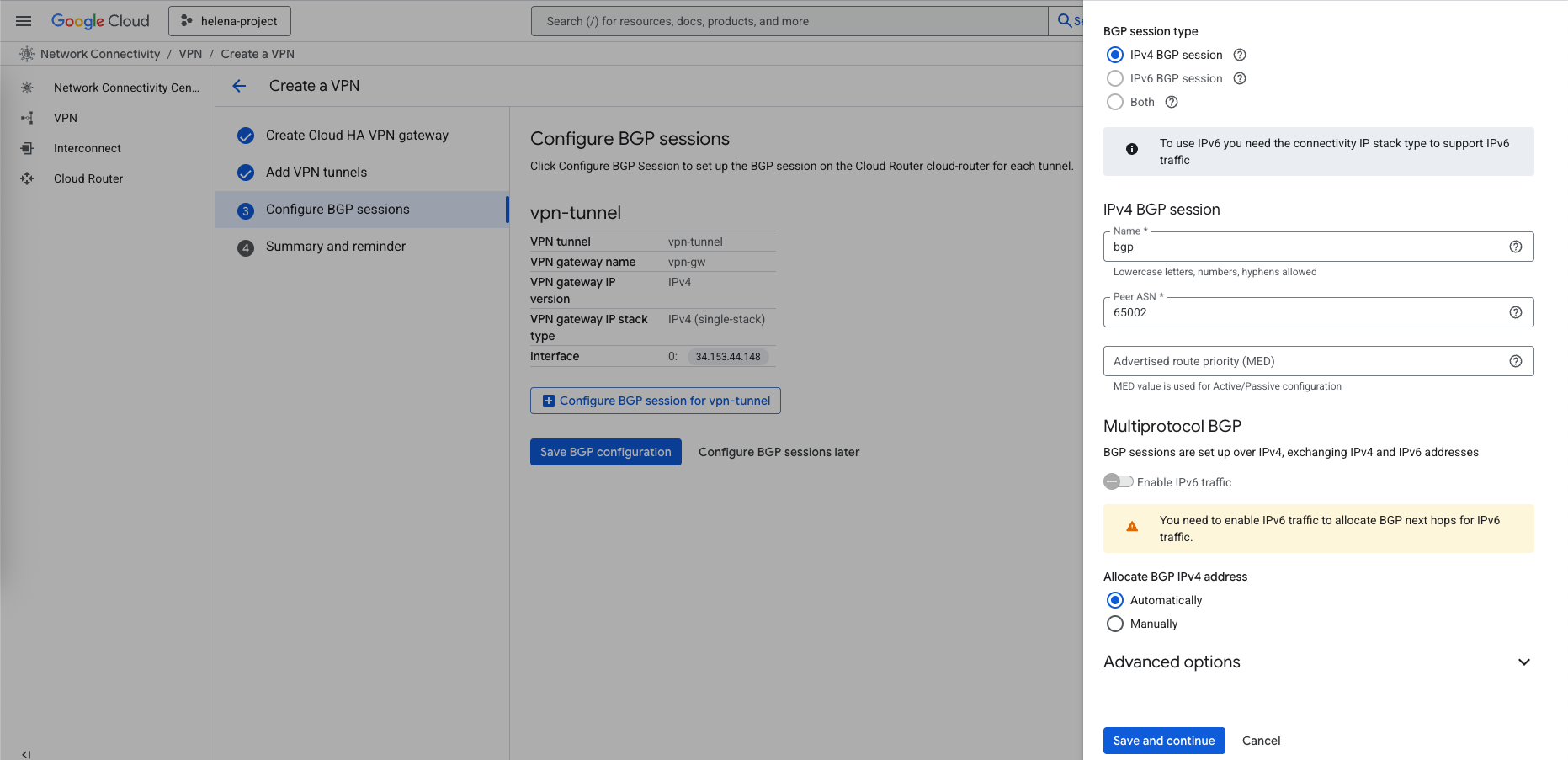Click help icon next to IPv6 BGP session

(1240, 78)
